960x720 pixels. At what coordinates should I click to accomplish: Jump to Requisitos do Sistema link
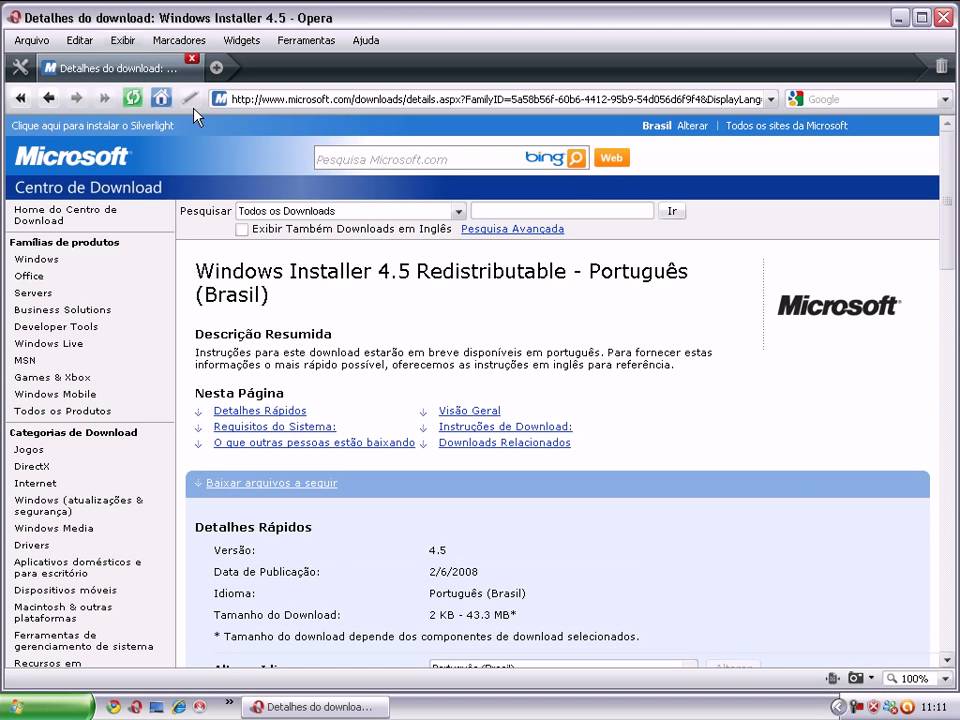(x=275, y=427)
